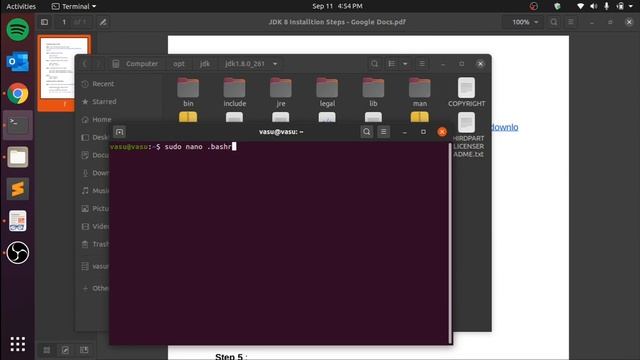The image size is (640, 360).
Task: Click the annotate pencil icon in PDF viewer
Action: [x=103, y=22]
